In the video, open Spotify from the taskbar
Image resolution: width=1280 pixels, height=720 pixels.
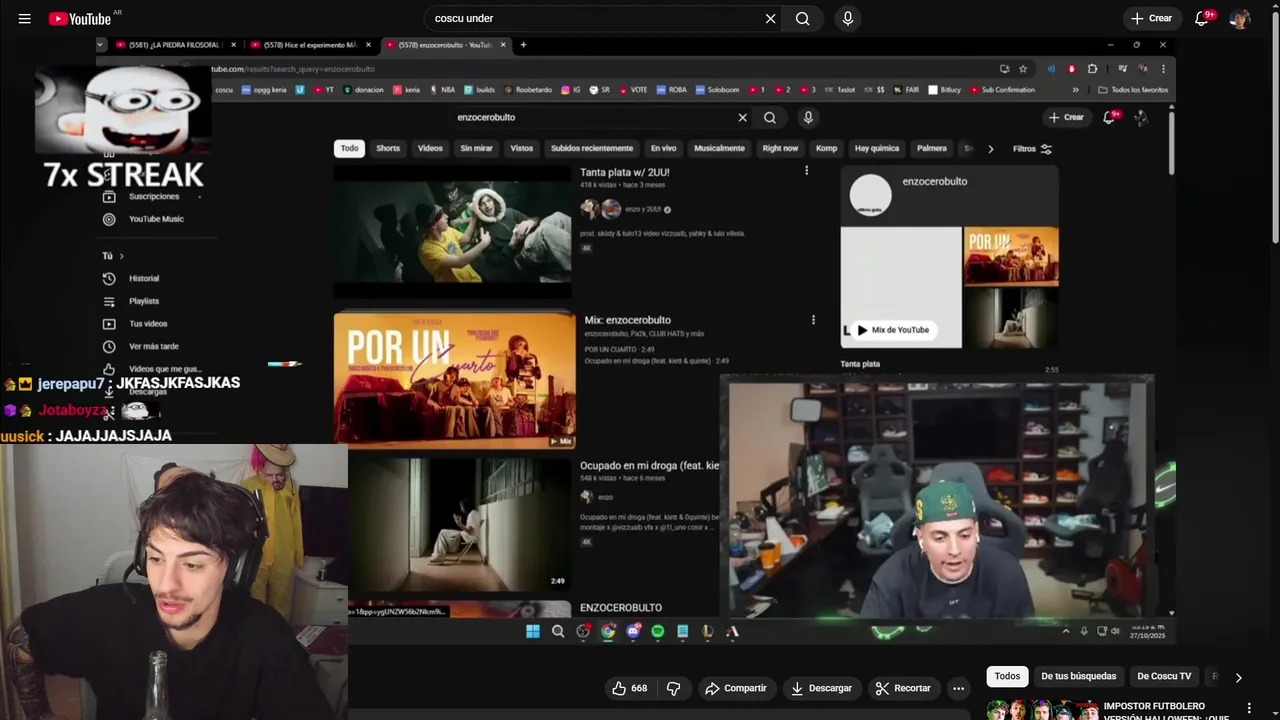point(657,631)
